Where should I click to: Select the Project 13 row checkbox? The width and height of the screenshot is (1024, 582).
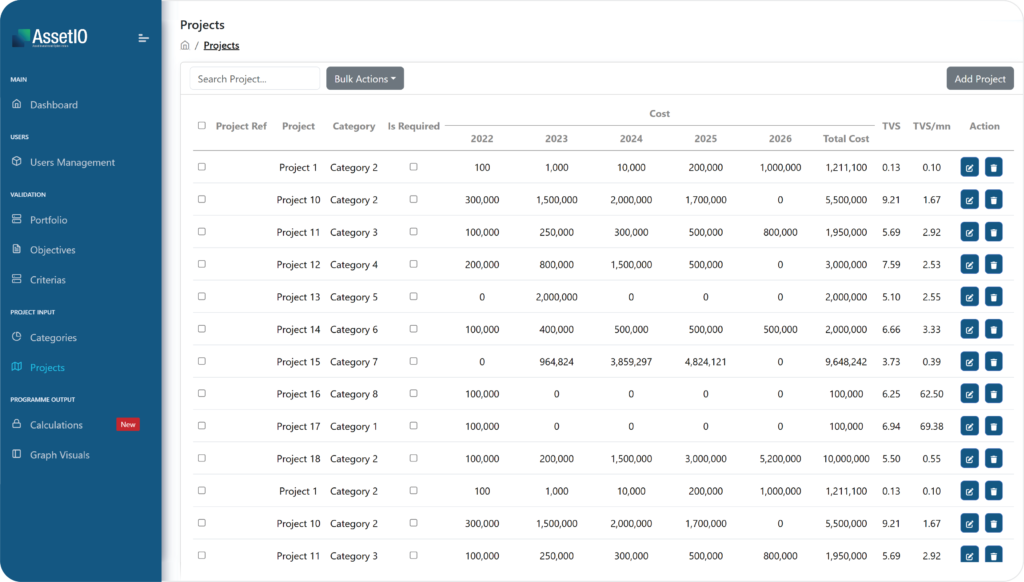click(x=202, y=297)
